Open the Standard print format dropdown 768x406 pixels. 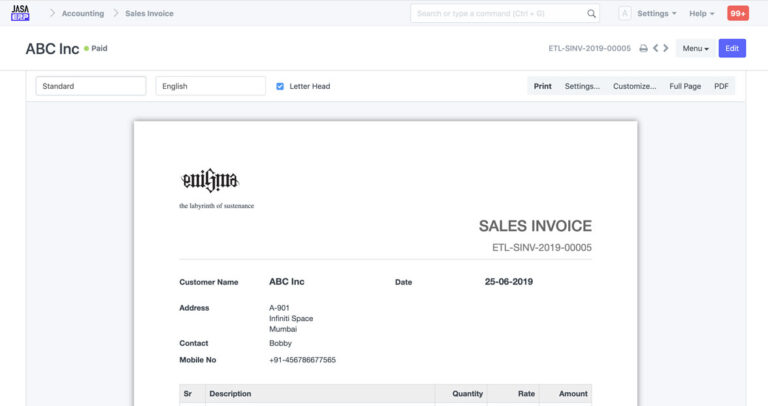tap(91, 86)
